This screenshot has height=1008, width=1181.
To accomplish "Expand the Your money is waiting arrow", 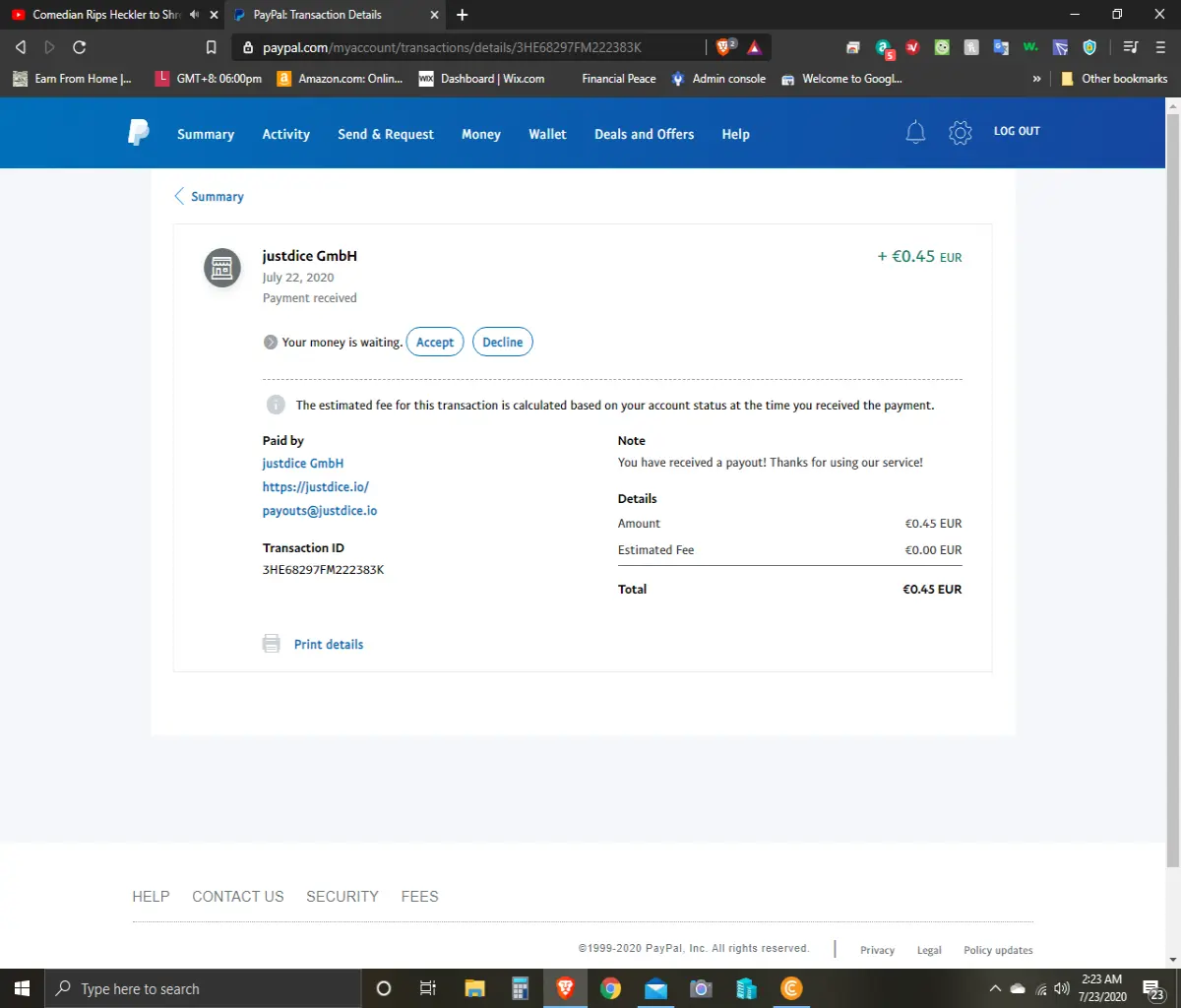I will point(271,343).
